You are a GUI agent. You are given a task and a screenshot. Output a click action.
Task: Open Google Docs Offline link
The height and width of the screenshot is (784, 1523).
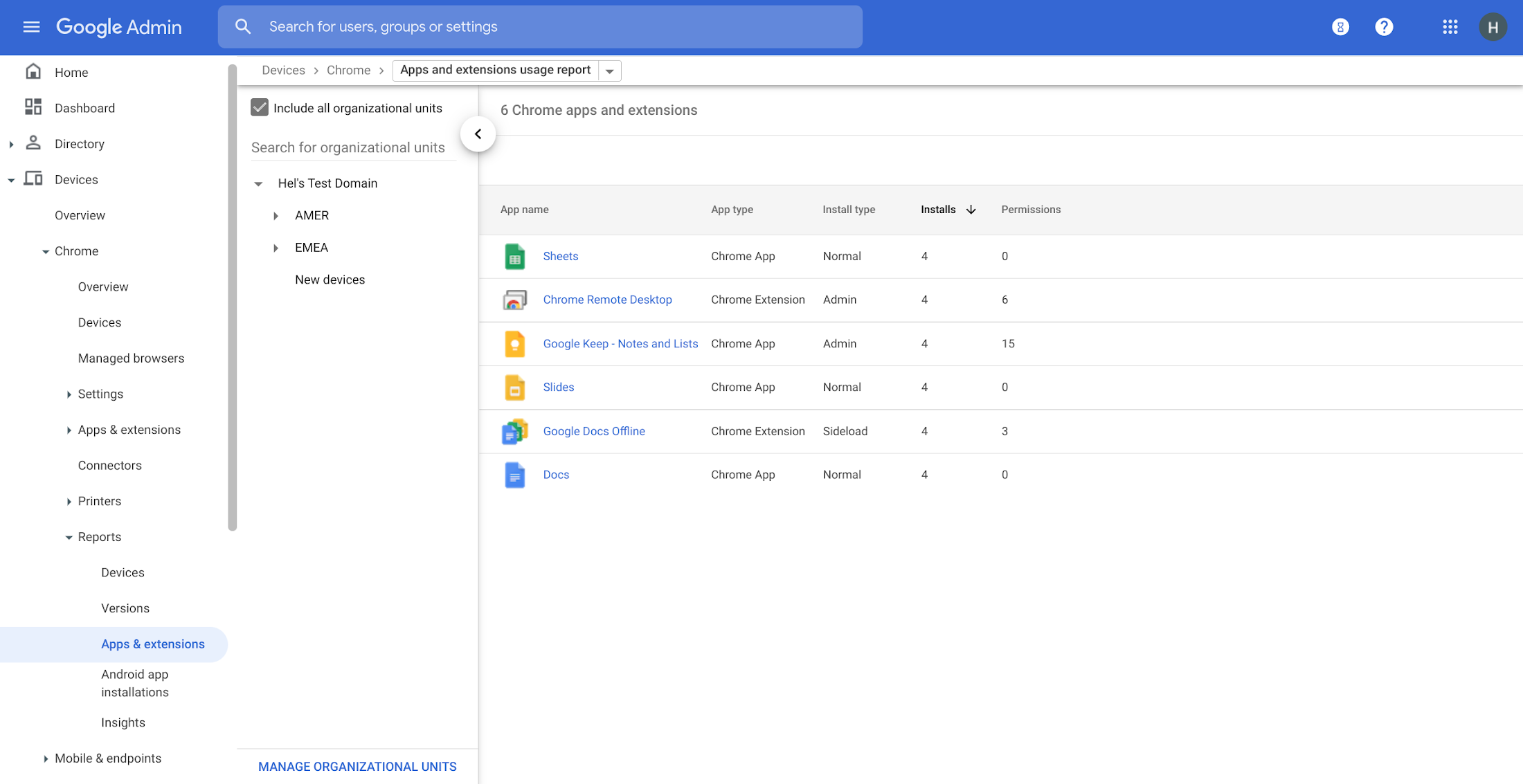594,431
